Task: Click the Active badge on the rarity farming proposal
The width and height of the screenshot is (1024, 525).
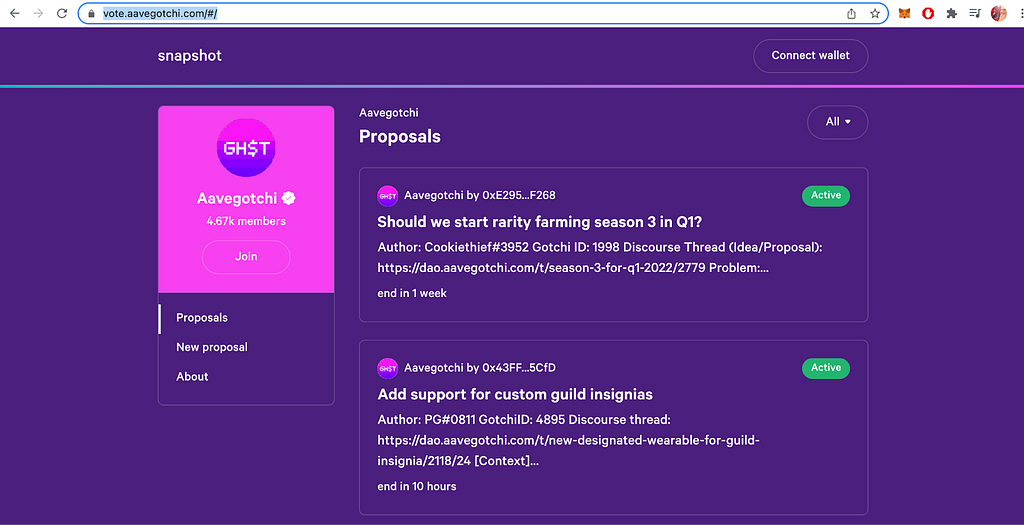Action: (x=825, y=195)
